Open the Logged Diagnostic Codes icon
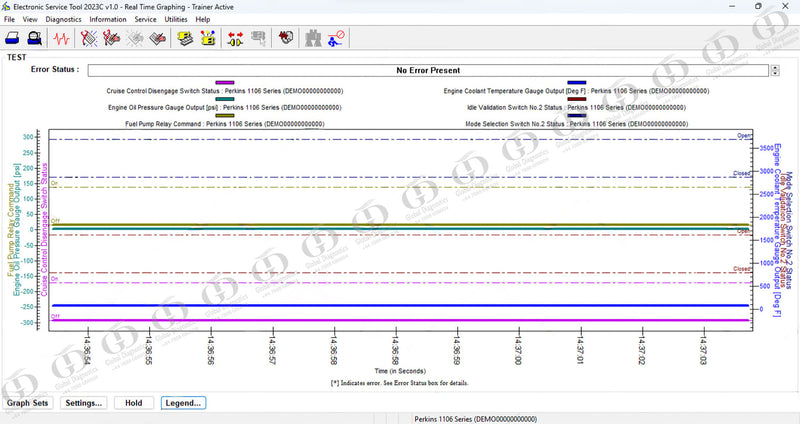The width and height of the screenshot is (800, 424). point(112,38)
